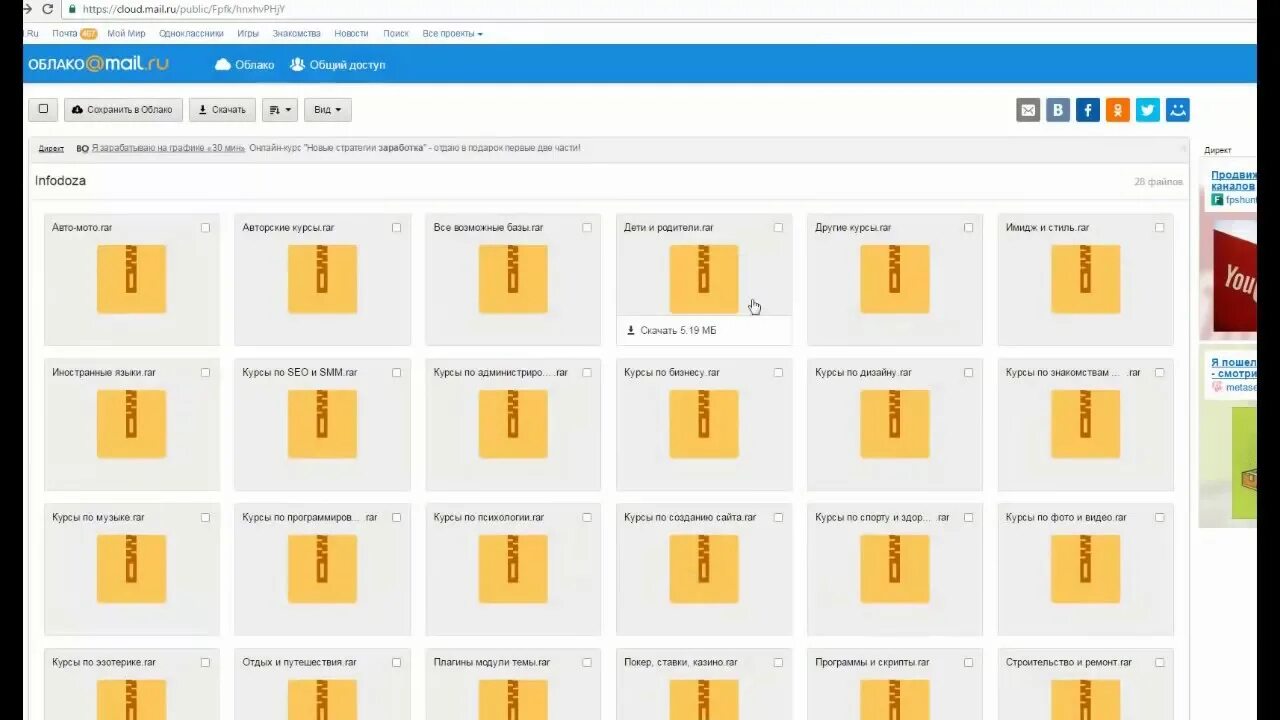Check the Все возможные базы.rar checkbox
The image size is (1280, 720).
click(x=587, y=228)
